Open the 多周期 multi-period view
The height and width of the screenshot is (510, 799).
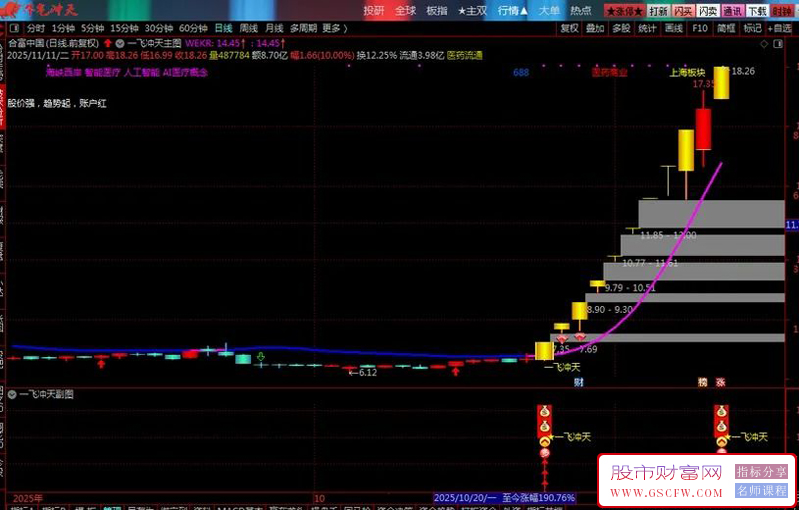pyautogui.click(x=303, y=28)
